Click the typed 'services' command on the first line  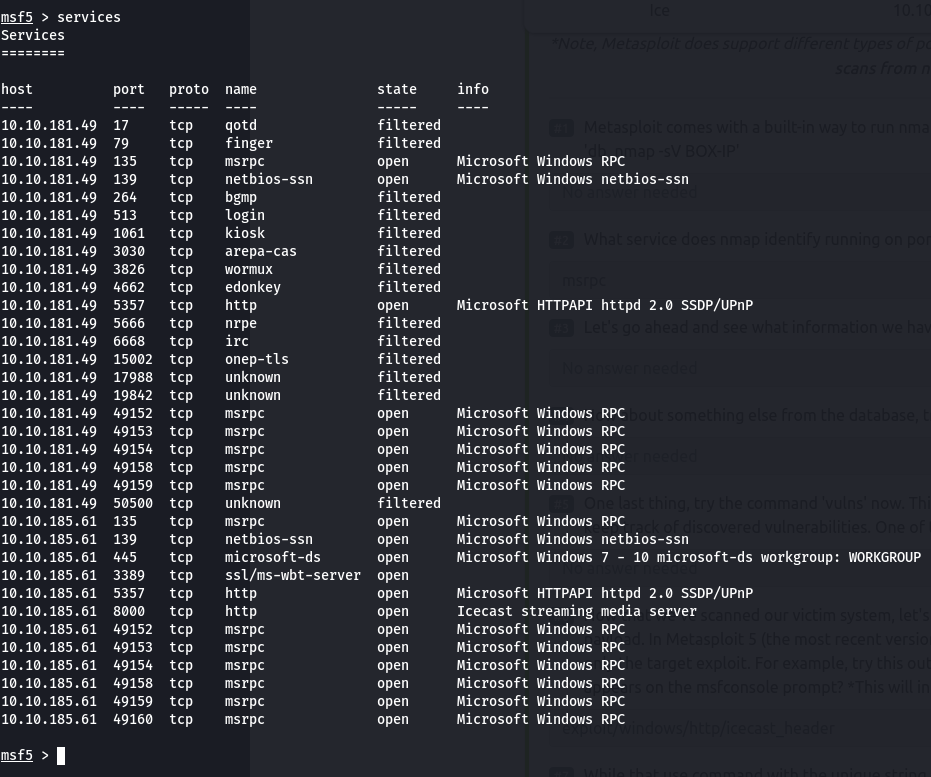point(89,17)
